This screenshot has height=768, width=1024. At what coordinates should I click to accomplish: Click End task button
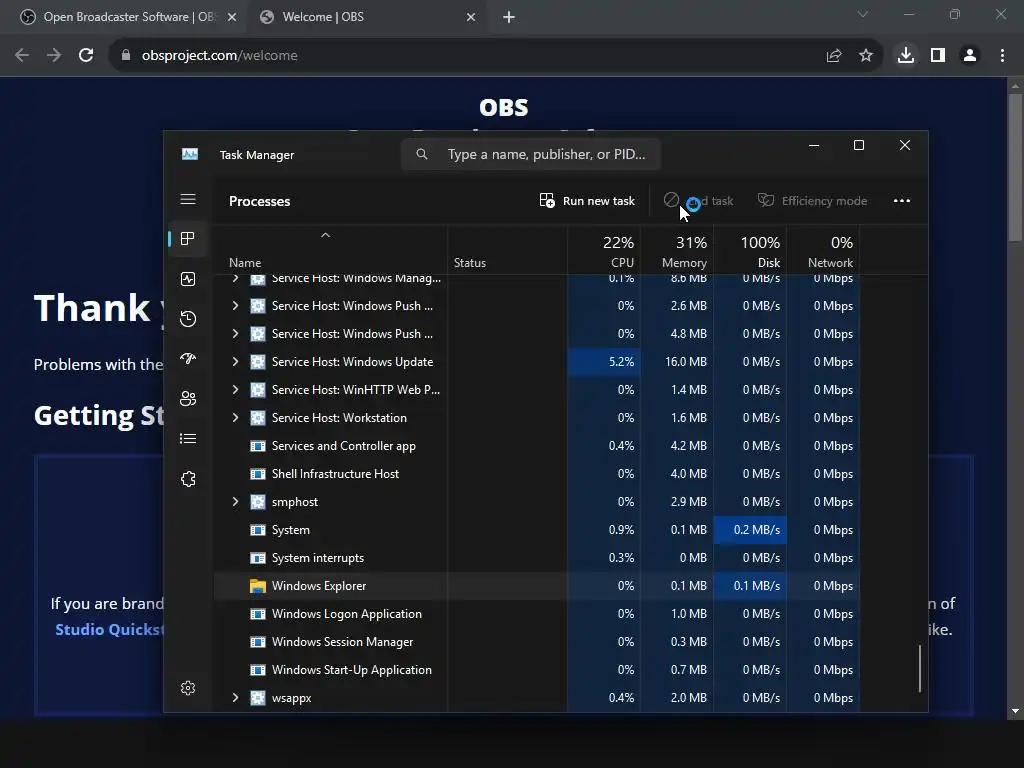(699, 201)
